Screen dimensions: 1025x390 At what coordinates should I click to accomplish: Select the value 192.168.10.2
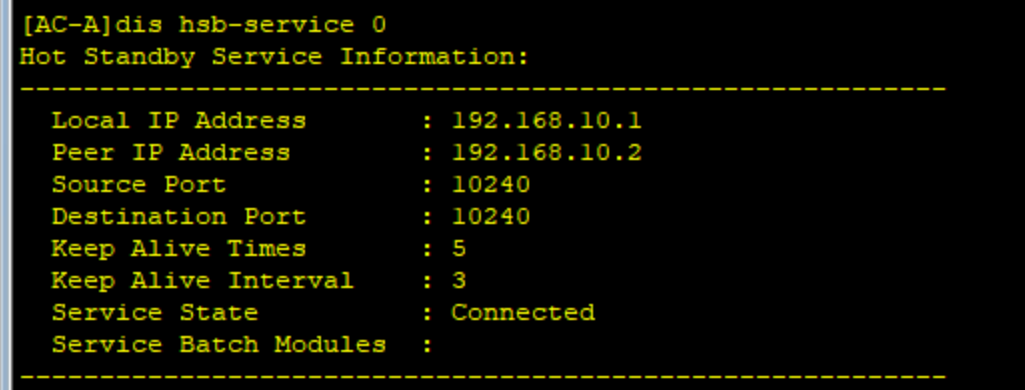click(546, 153)
